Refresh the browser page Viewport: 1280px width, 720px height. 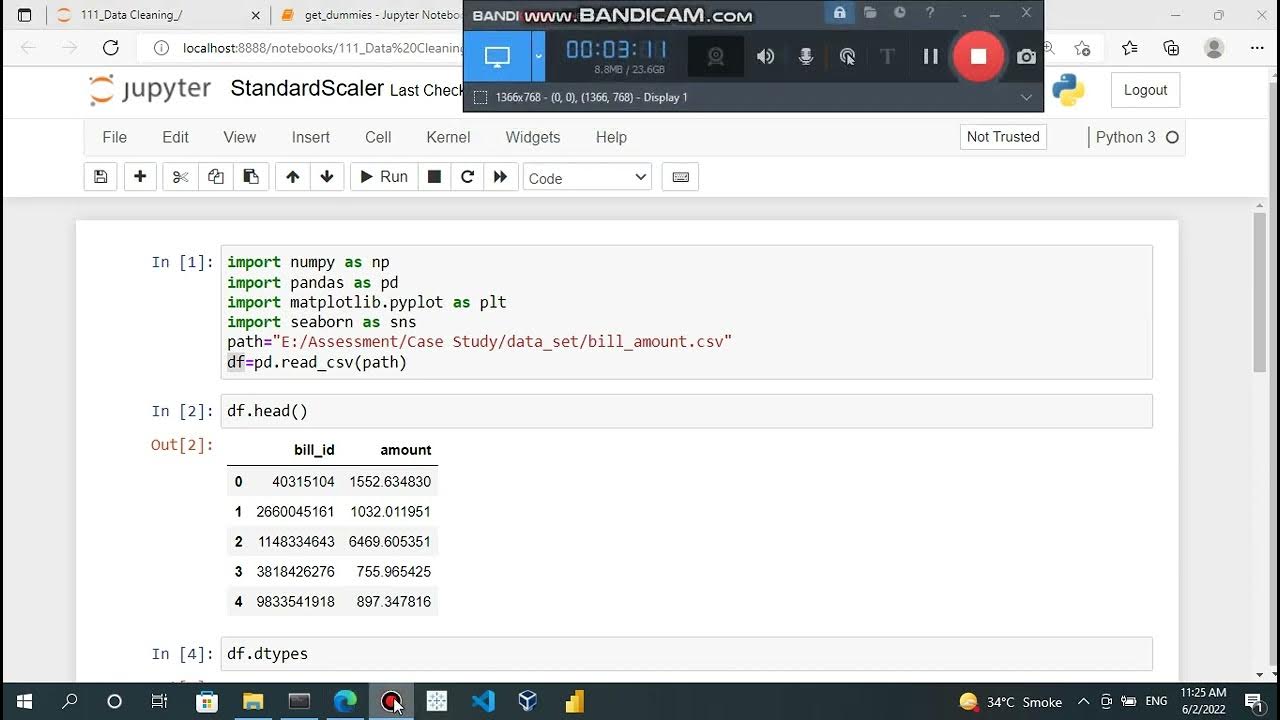point(111,48)
